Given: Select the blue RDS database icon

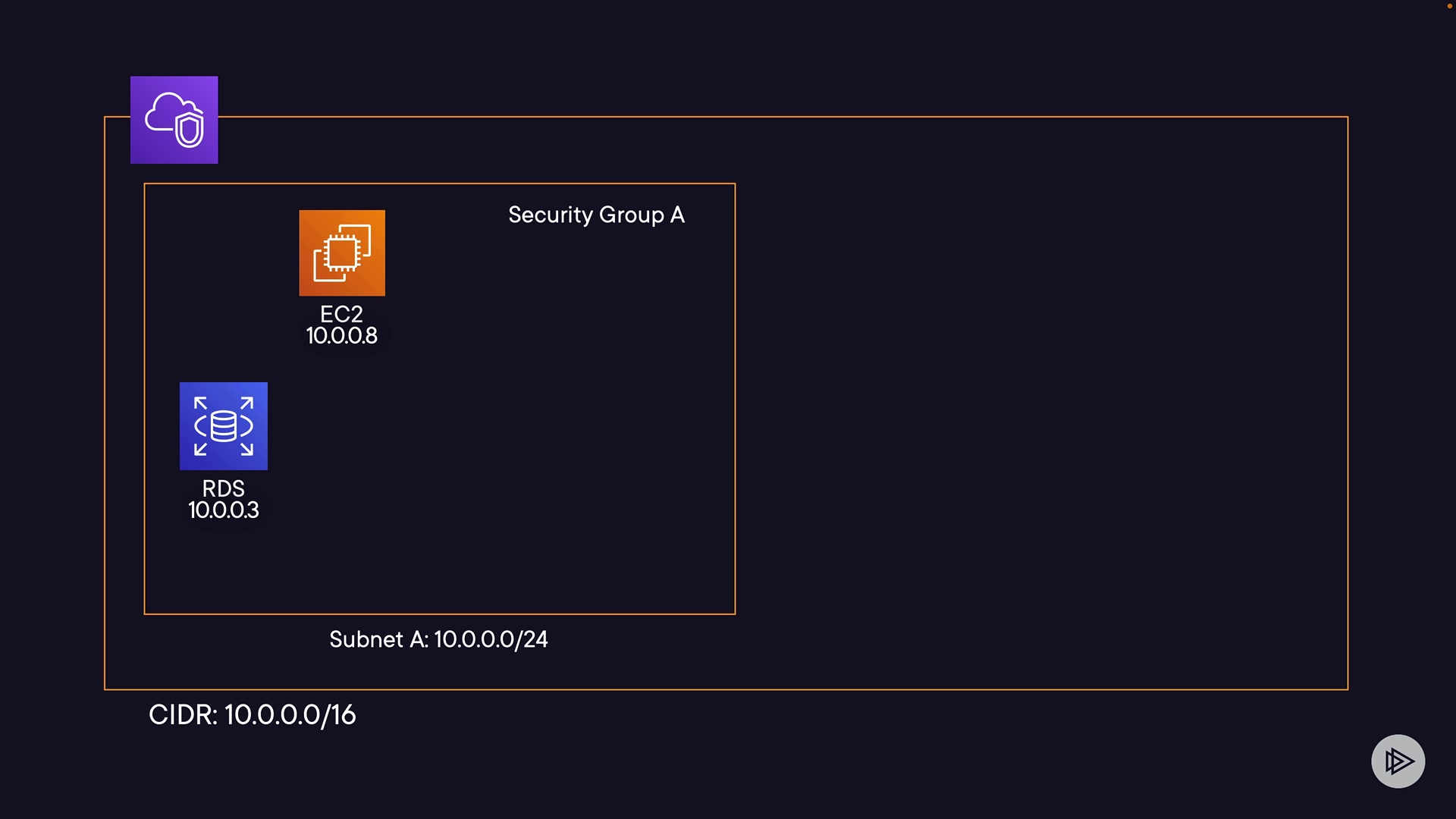Looking at the screenshot, I should pyautogui.click(x=224, y=425).
